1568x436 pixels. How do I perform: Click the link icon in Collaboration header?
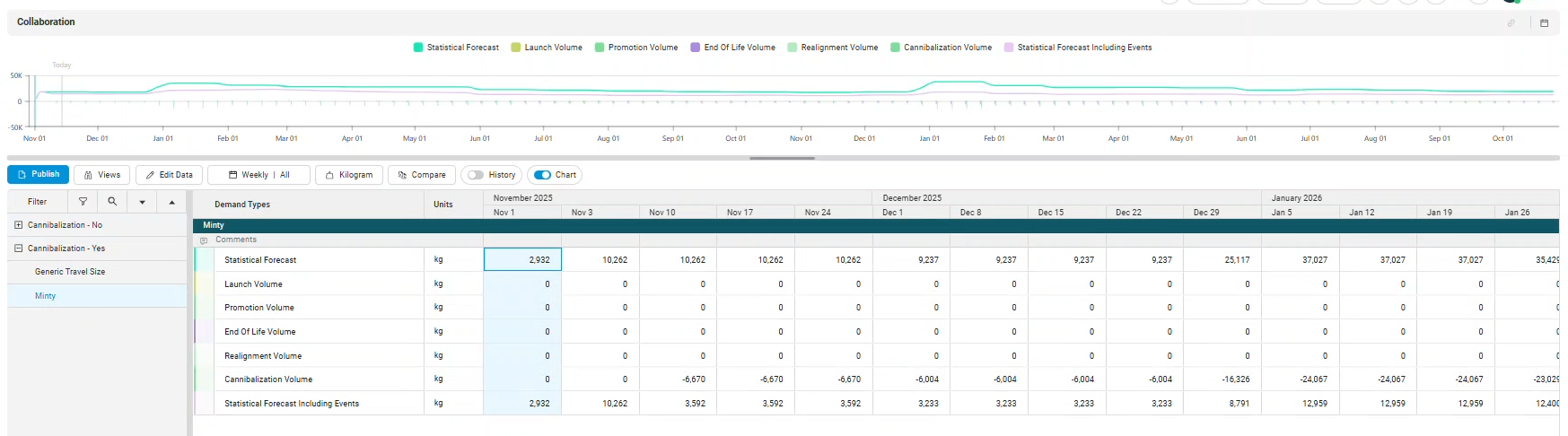(x=1511, y=22)
